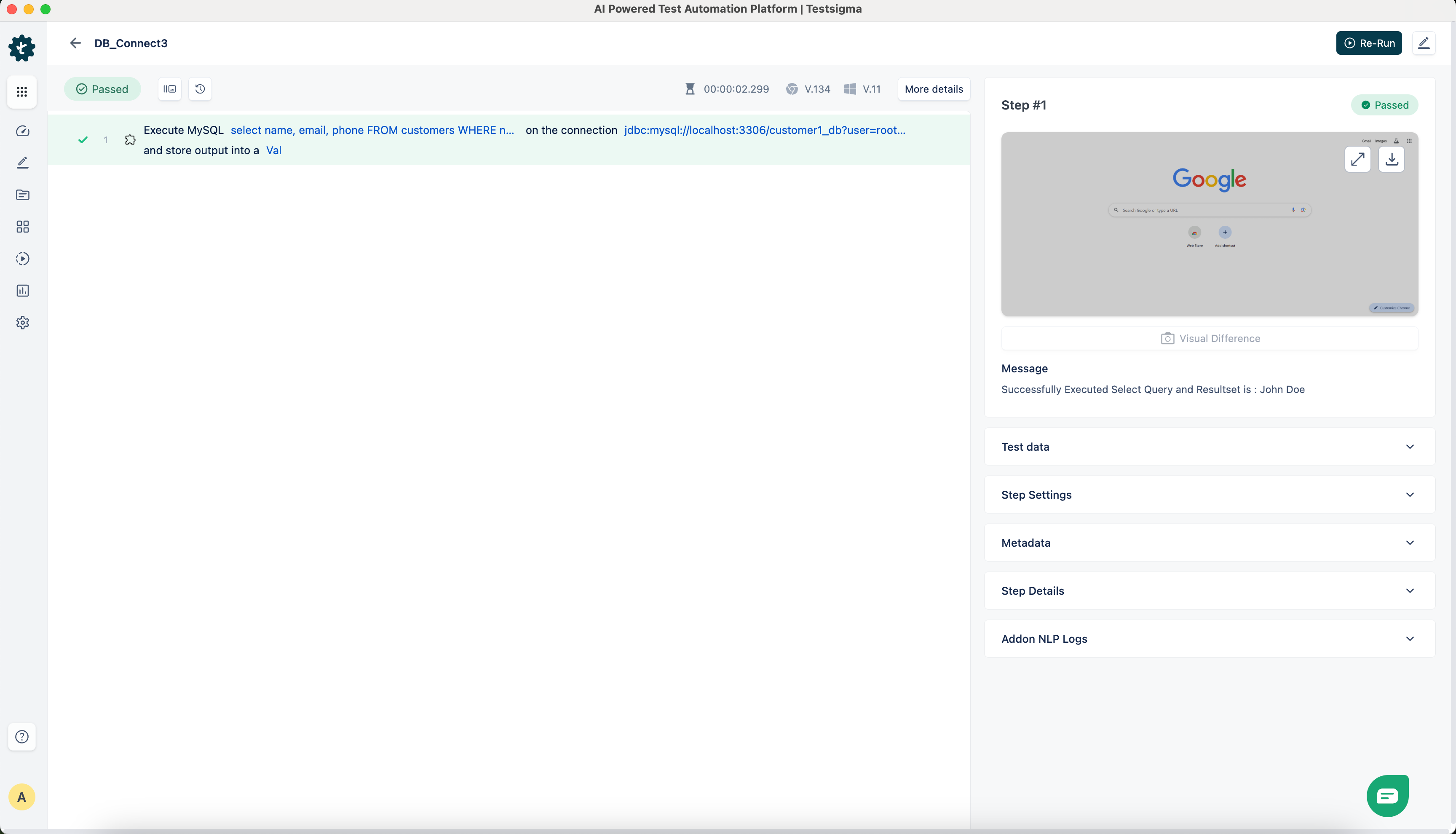Click the Val variable link in step text
The image size is (1456, 834).
[x=274, y=150]
